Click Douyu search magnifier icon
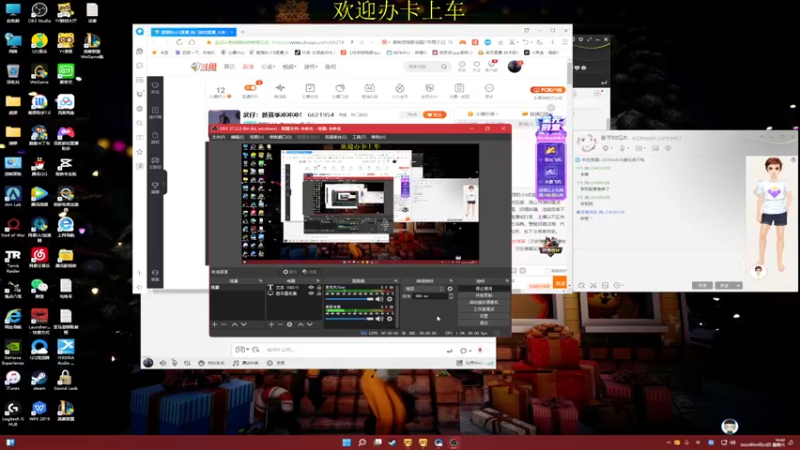The image size is (800, 450). pyautogui.click(x=444, y=67)
